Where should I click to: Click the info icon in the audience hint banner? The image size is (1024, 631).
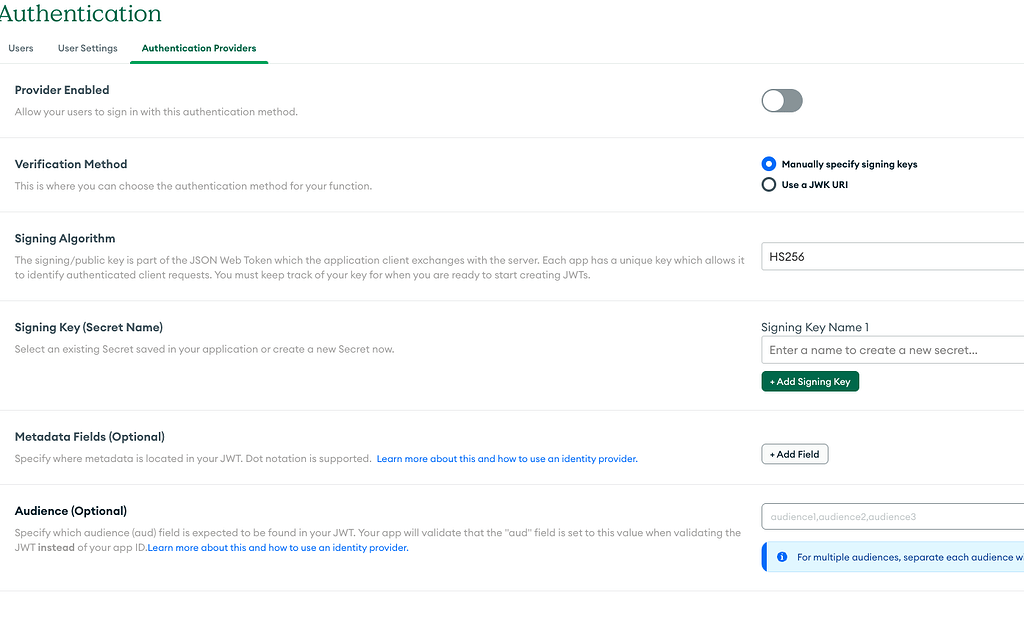point(782,557)
